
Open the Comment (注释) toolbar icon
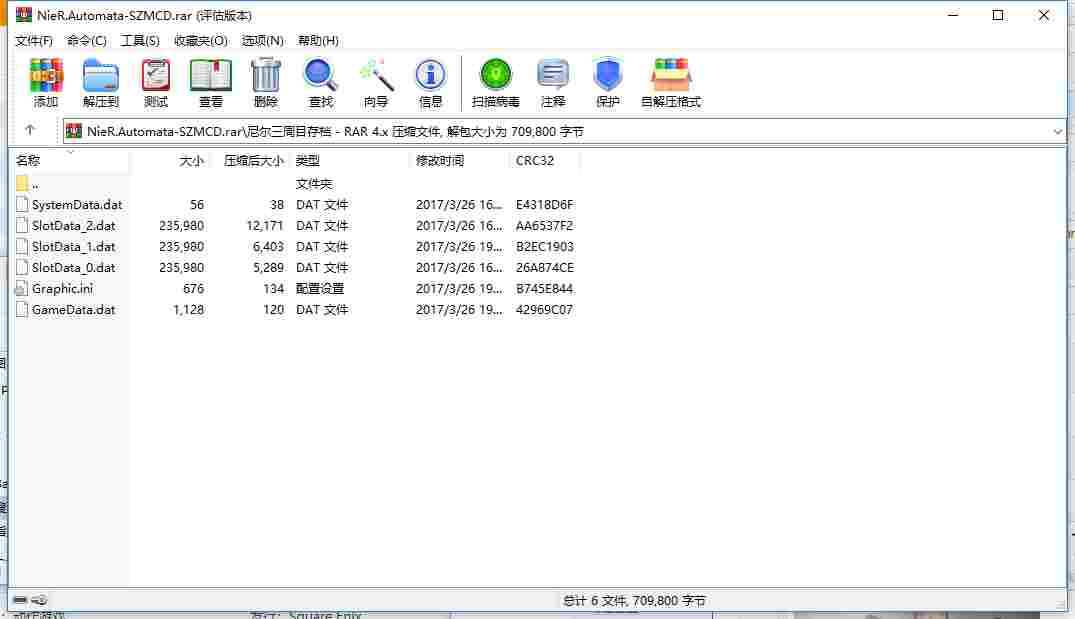point(553,82)
